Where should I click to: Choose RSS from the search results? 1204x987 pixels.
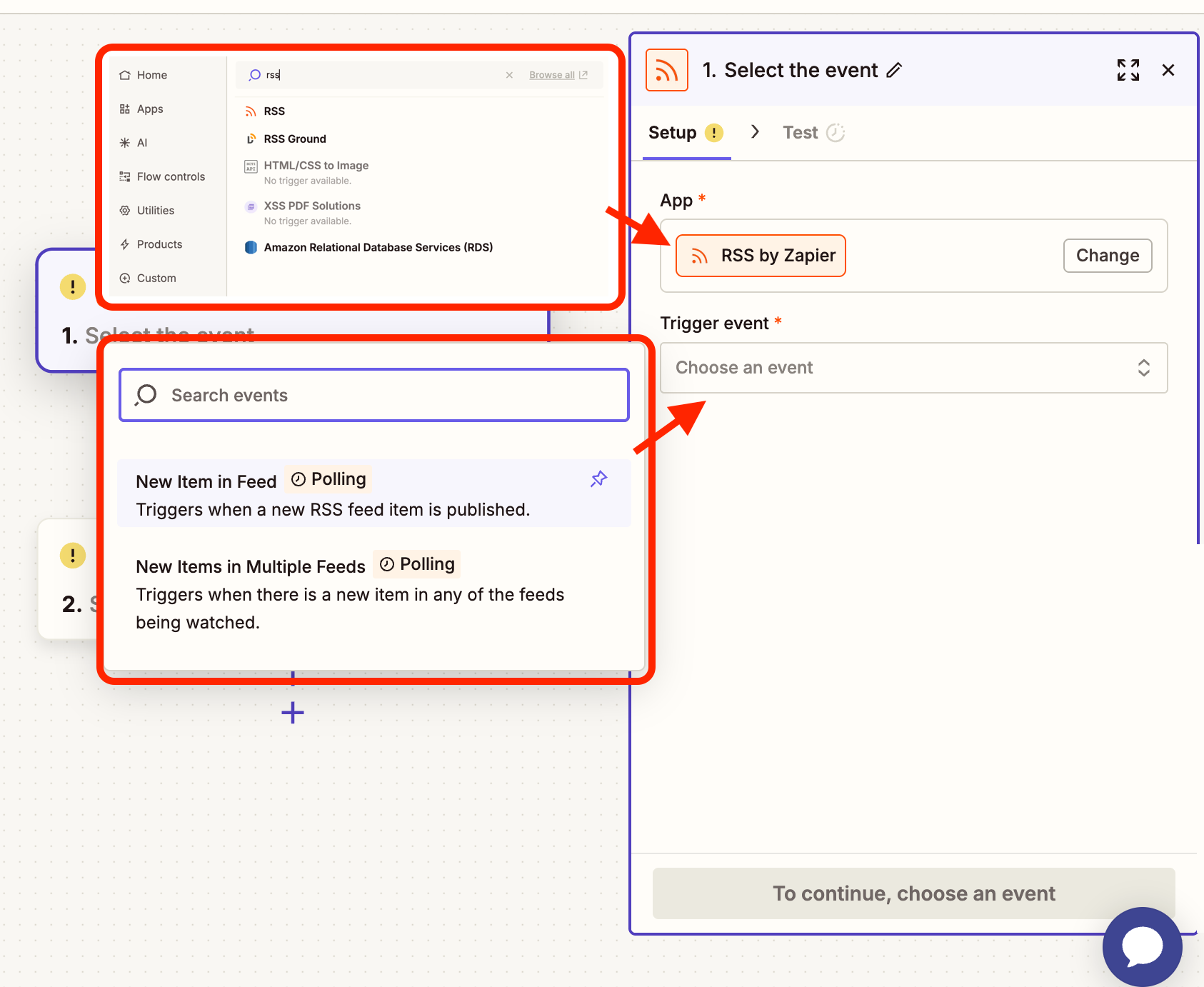coord(274,111)
